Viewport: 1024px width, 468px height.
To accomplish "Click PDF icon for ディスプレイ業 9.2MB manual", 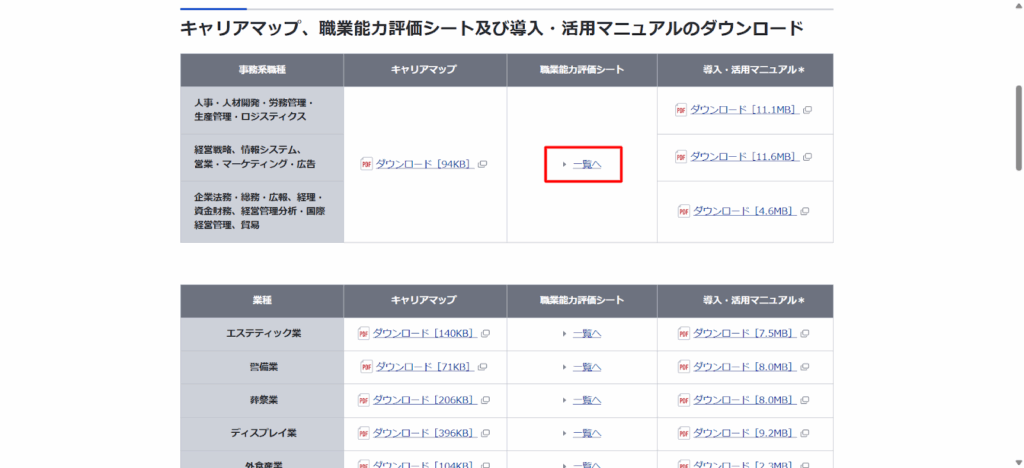I will pyautogui.click(x=684, y=433).
